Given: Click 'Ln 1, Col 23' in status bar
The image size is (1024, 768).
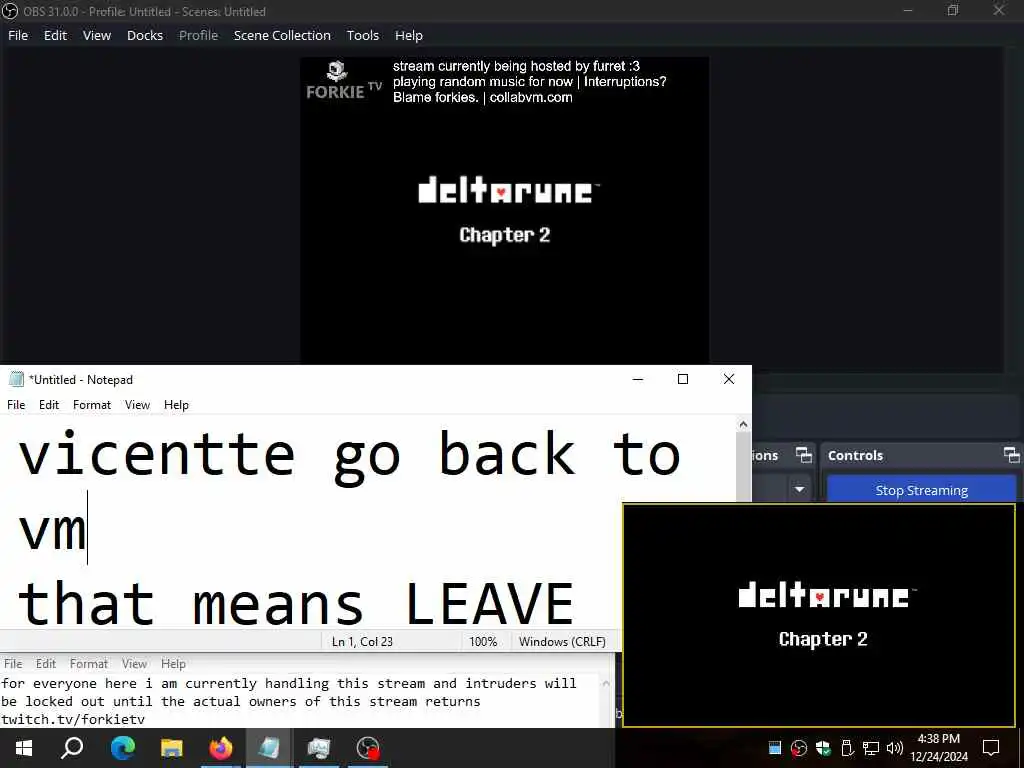Looking at the screenshot, I should [362, 641].
